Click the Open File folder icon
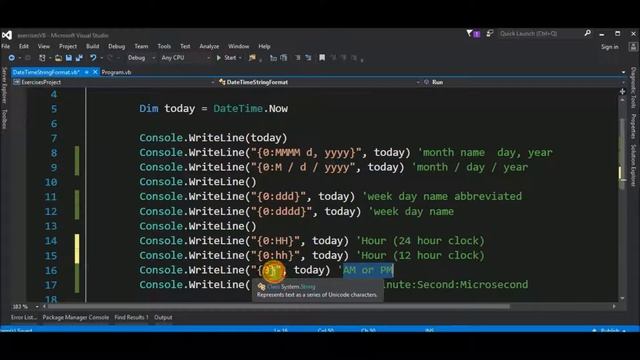Image resolution: width=640 pixels, height=360 pixels. click(58, 58)
